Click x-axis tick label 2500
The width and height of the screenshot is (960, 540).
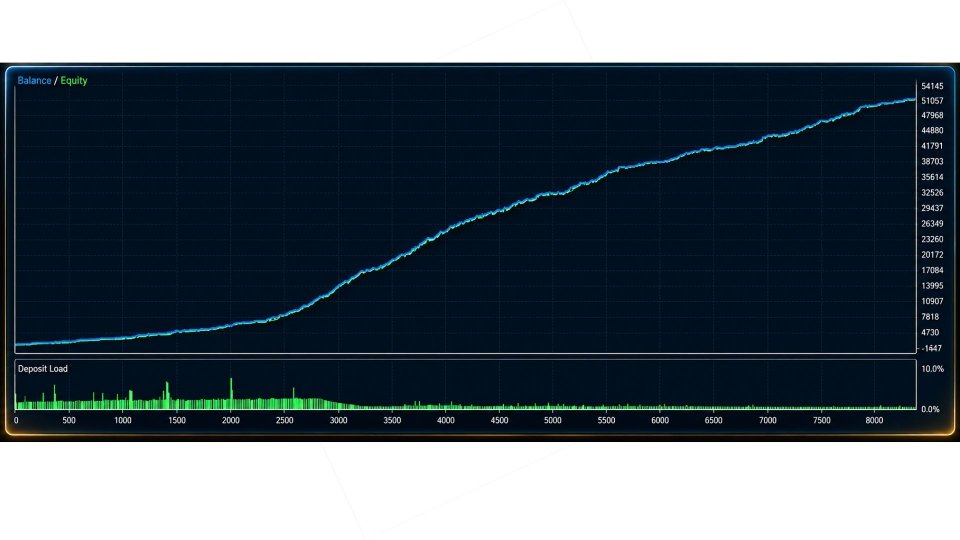point(284,421)
